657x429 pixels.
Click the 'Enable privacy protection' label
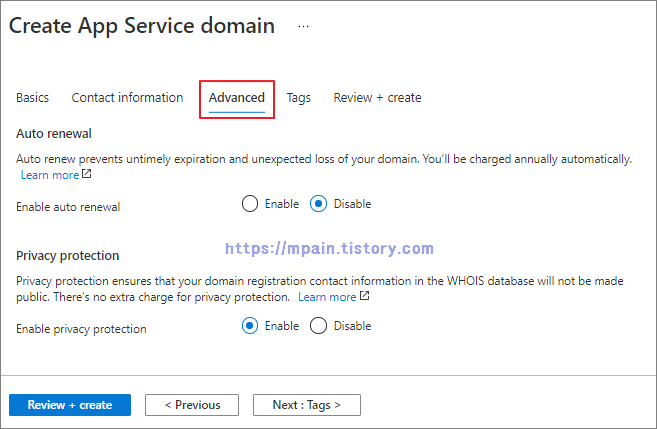tap(81, 329)
